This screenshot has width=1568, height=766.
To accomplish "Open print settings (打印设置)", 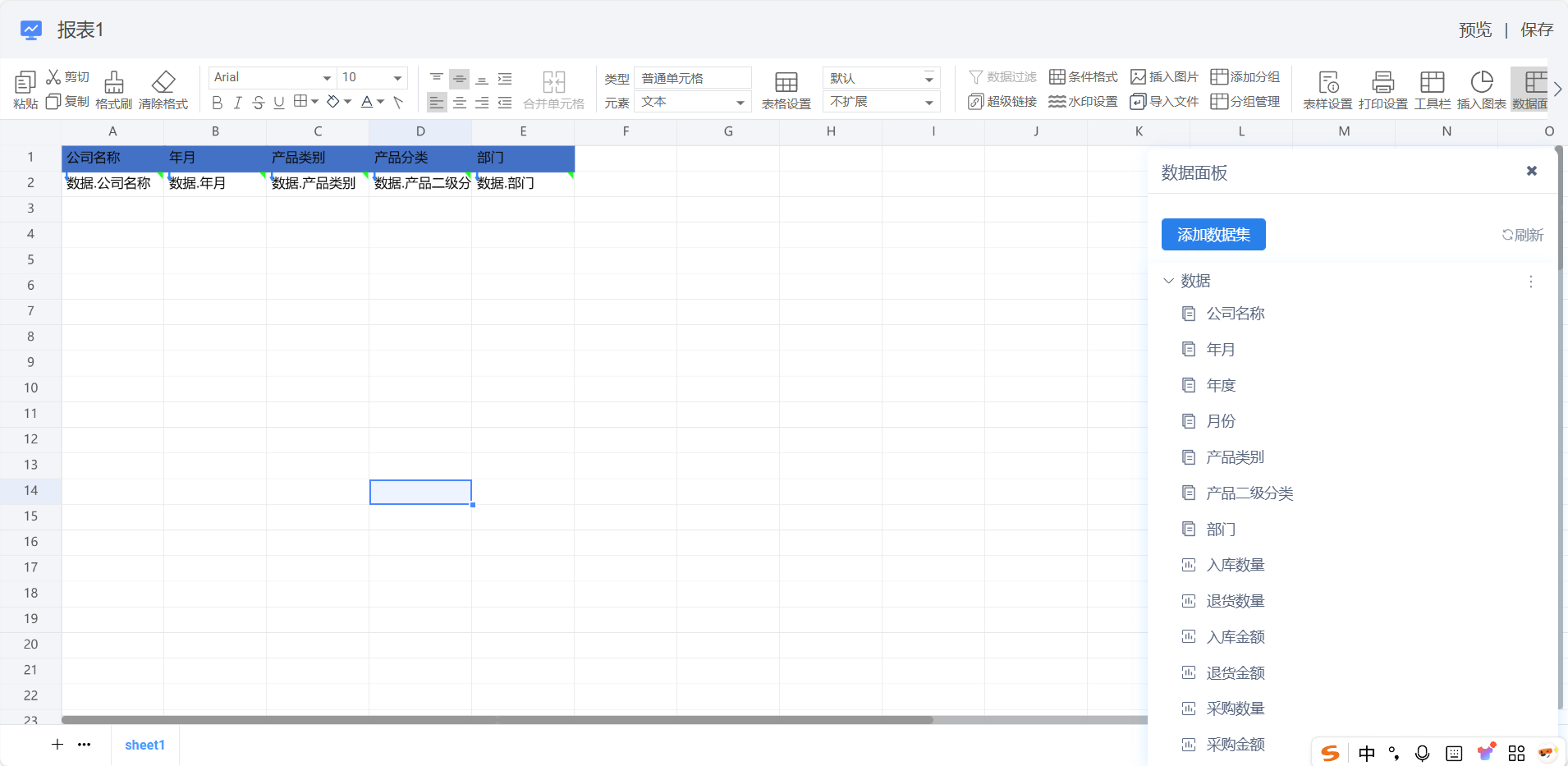I will pos(1382,82).
